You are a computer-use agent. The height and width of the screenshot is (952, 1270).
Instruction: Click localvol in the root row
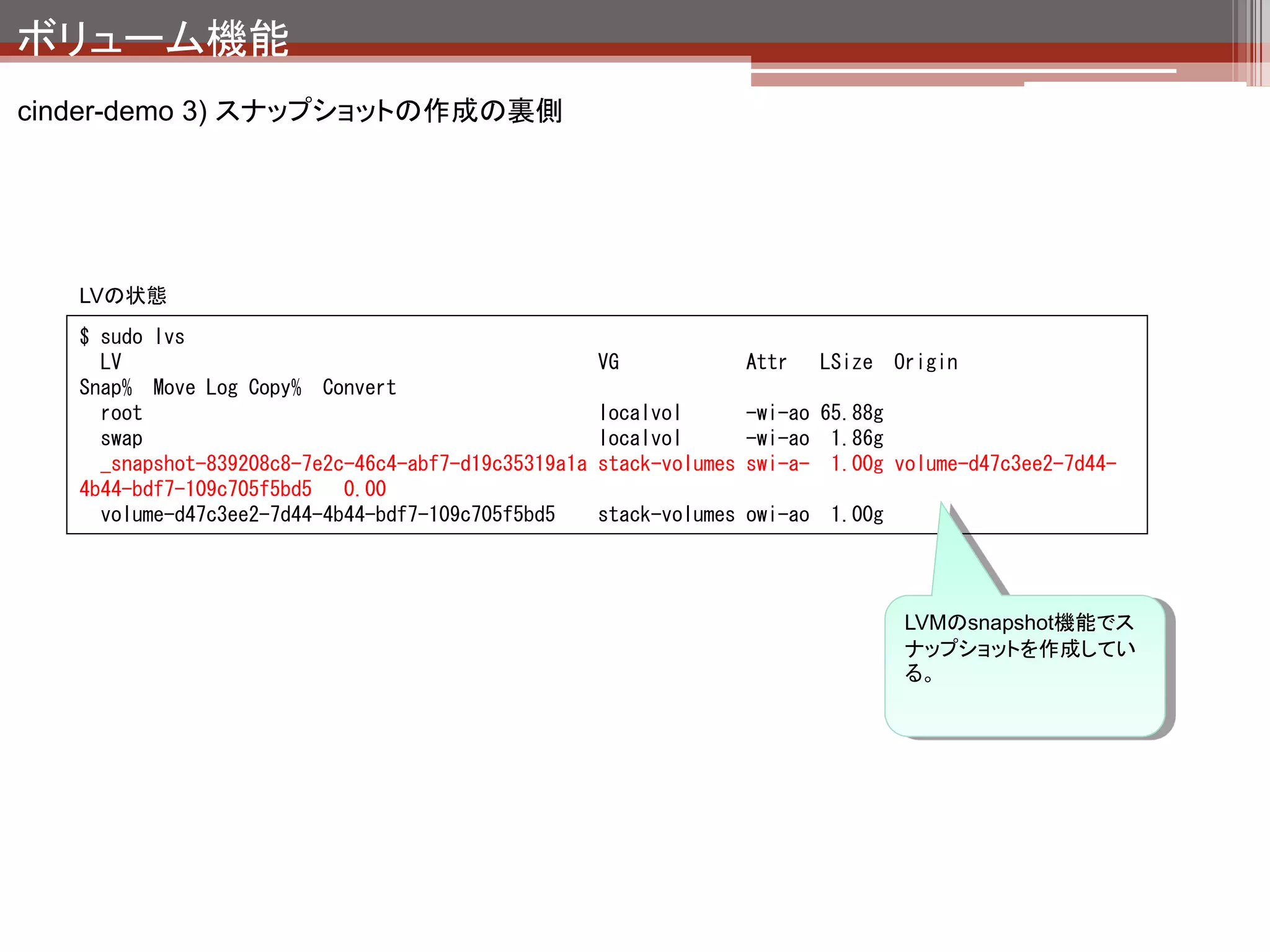pyautogui.click(x=639, y=413)
